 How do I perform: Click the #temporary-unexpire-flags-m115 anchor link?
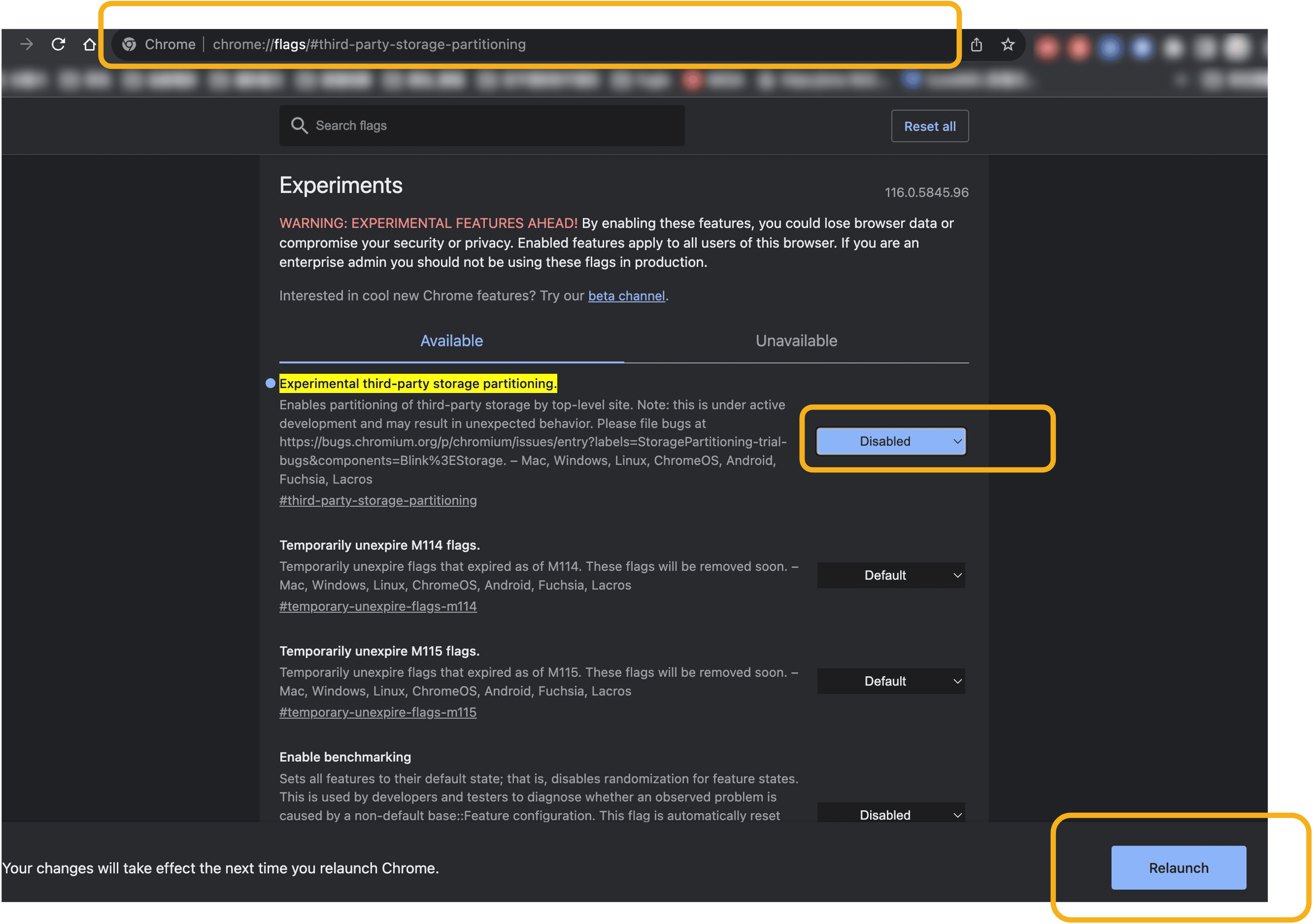pos(377,712)
